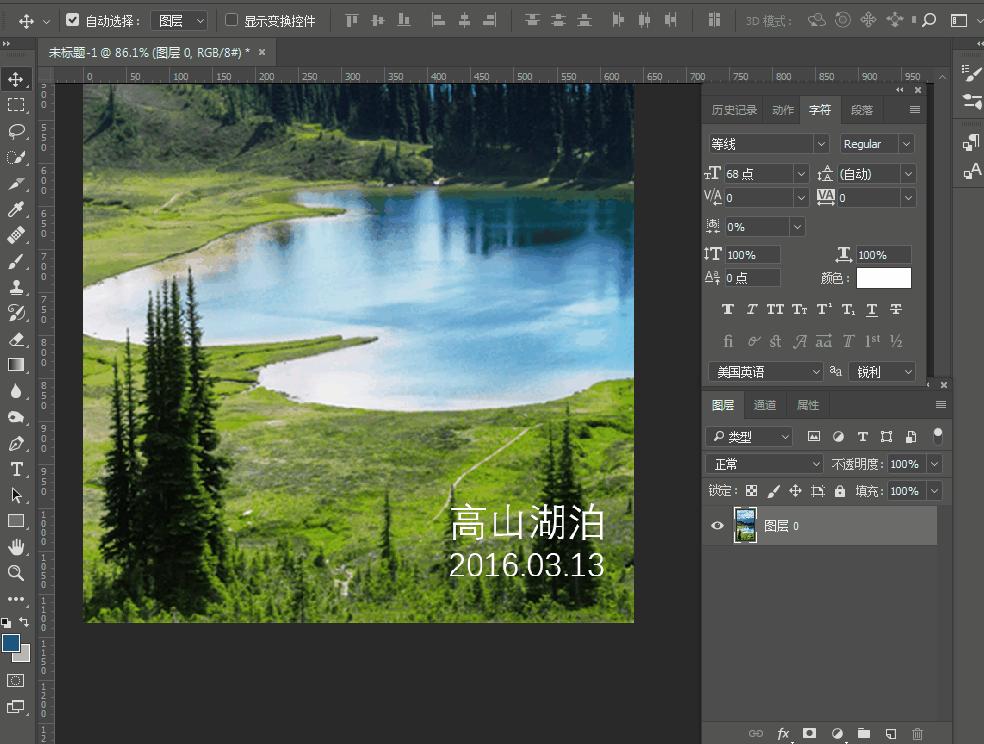
Task: Click the 图层 0 layer thumbnail
Action: click(745, 526)
